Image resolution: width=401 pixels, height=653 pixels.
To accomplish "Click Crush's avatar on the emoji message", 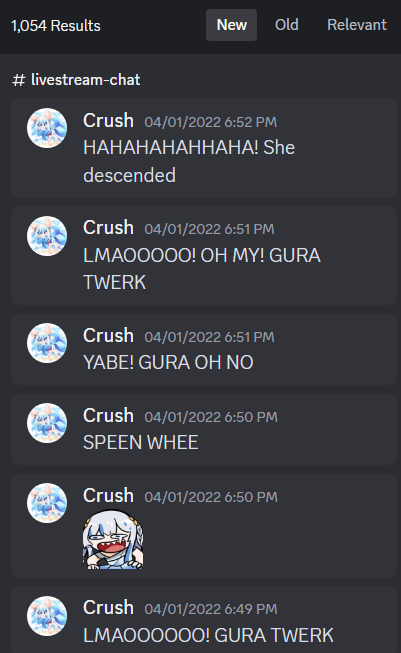I will point(47,503).
